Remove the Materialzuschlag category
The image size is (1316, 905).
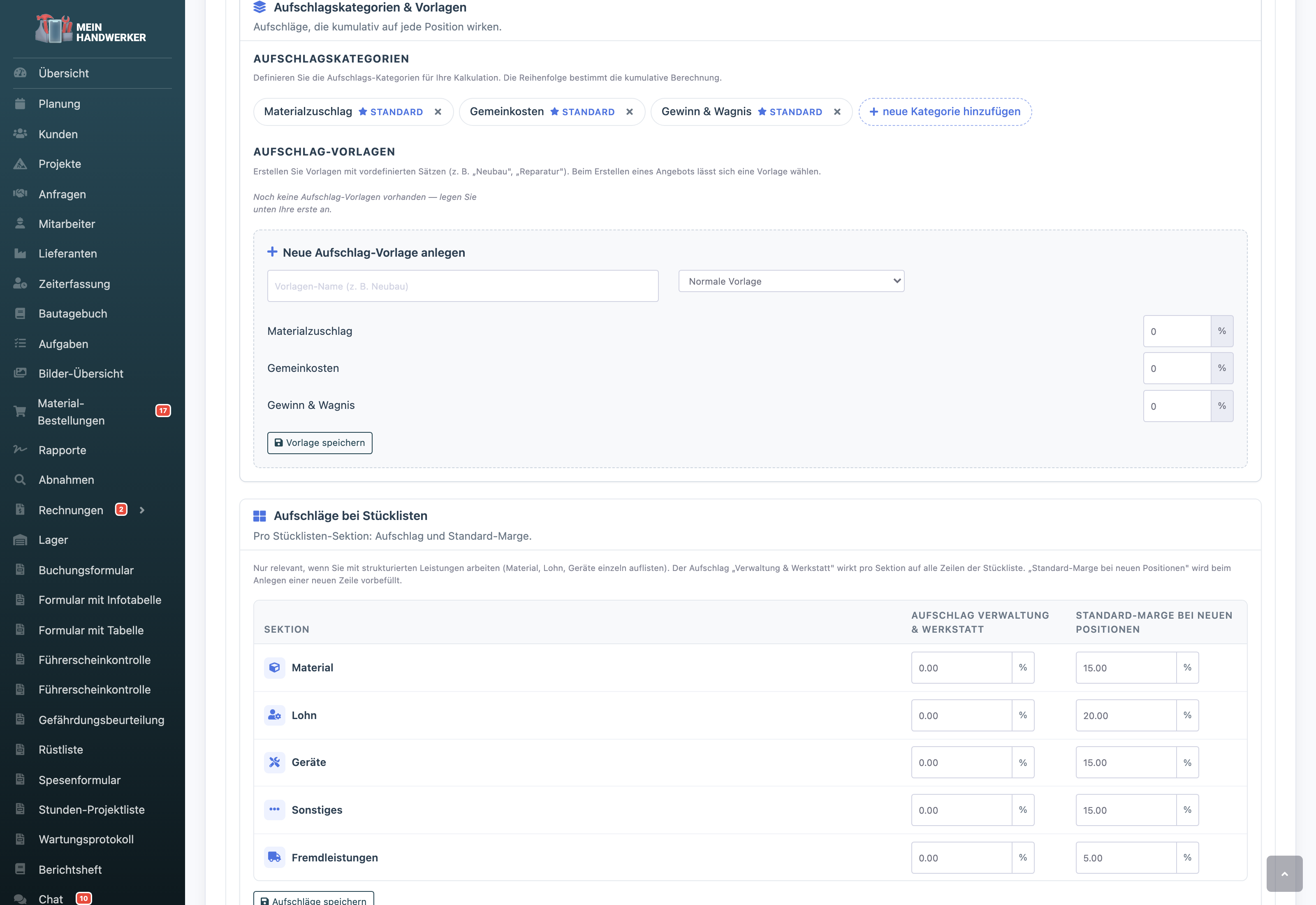[438, 112]
